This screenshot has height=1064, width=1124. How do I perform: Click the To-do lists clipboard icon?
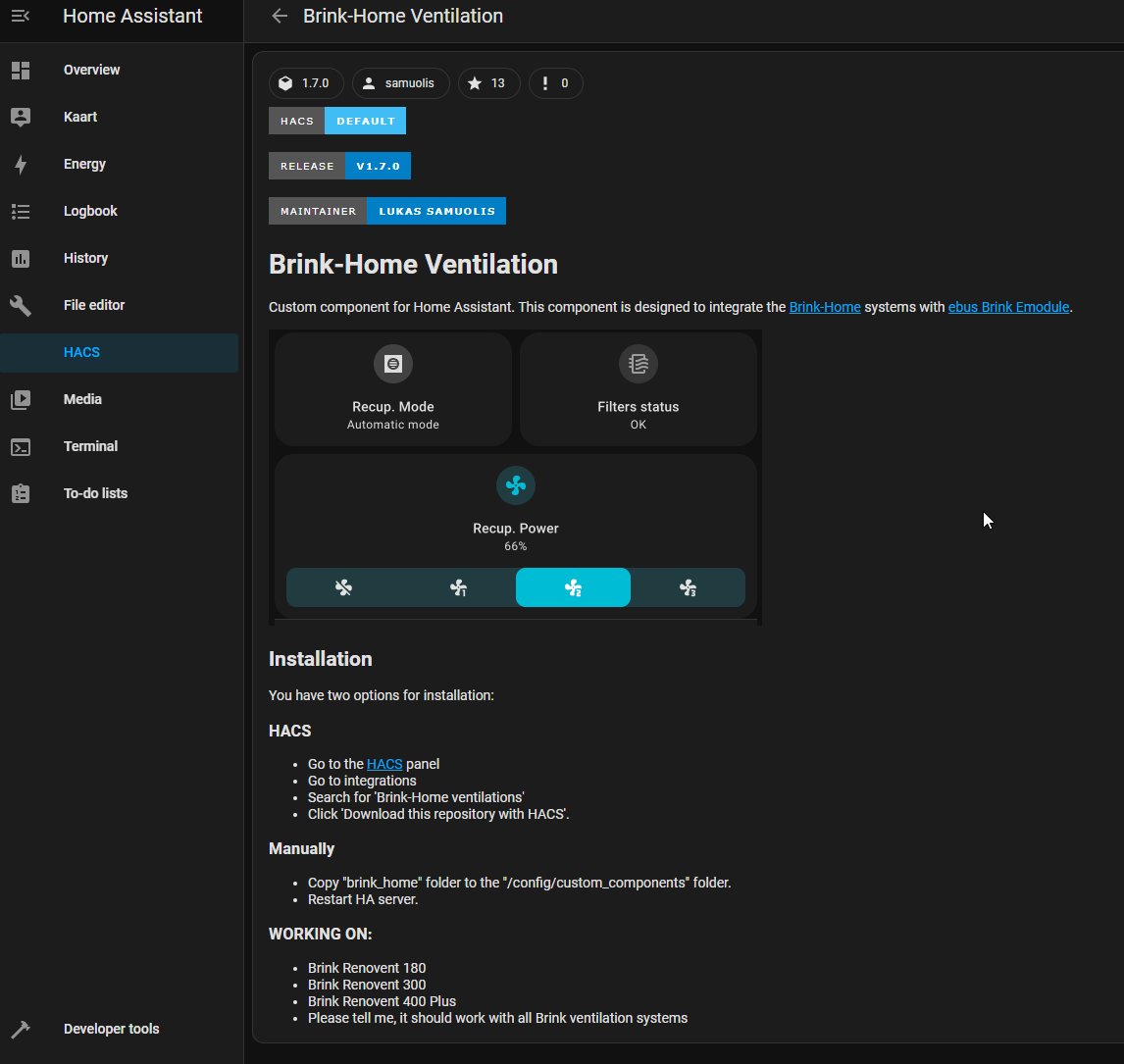[x=21, y=493]
